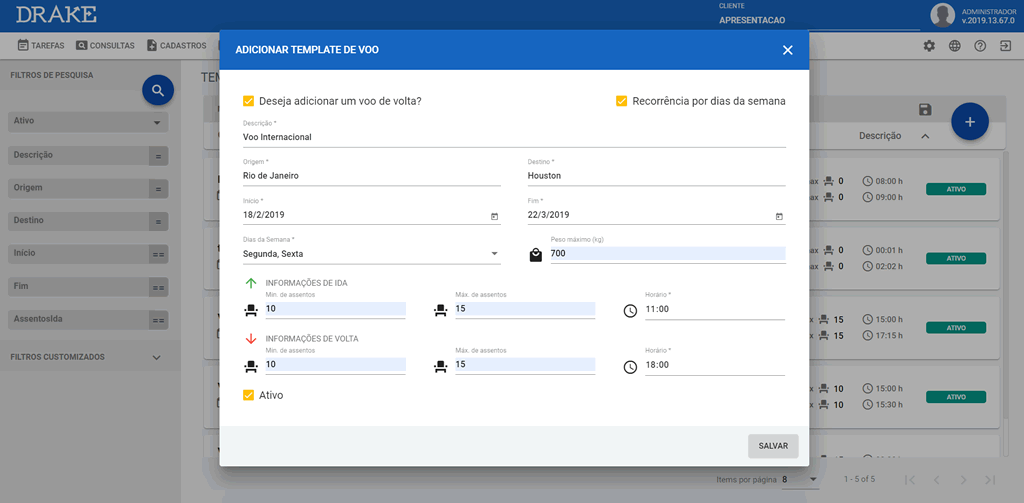Image resolution: width=1024 pixels, height=503 pixels.
Task: Click the blue search button in filters
Action: coord(157,91)
